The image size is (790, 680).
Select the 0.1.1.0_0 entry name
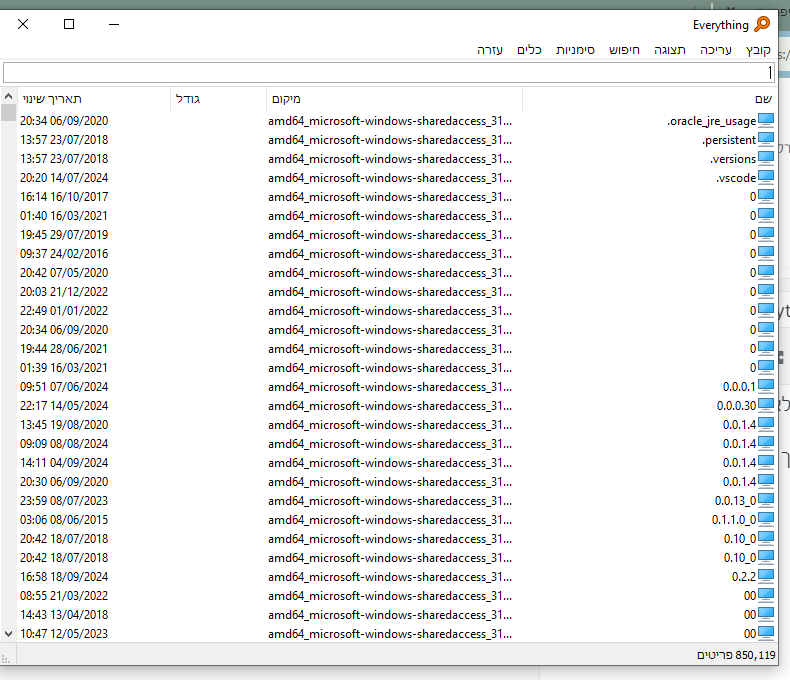point(734,520)
